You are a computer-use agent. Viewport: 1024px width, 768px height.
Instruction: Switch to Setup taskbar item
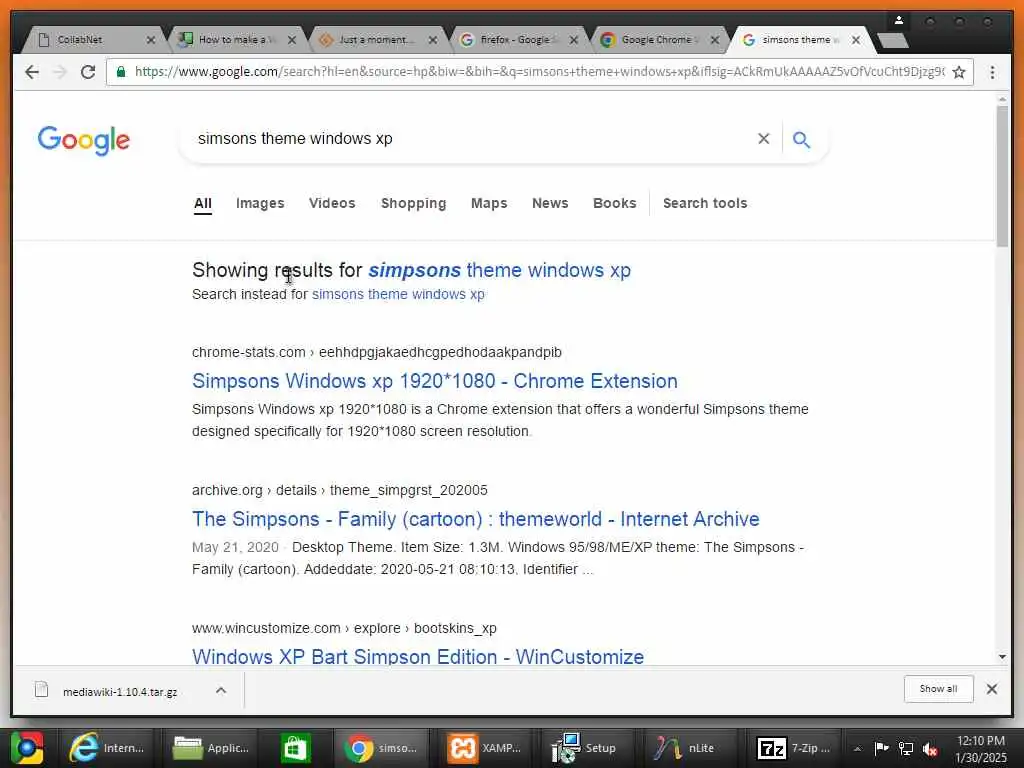[x=585, y=748]
